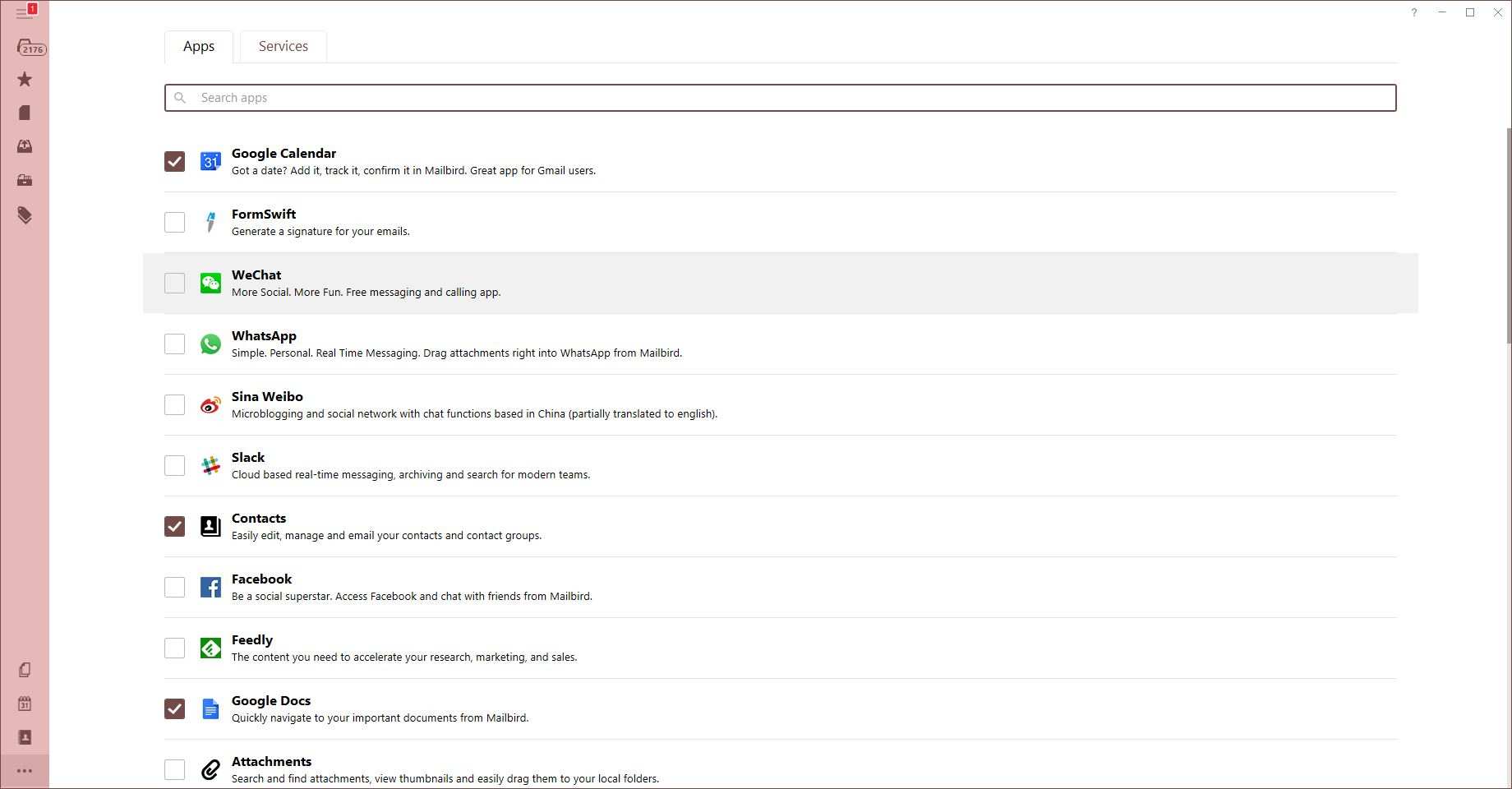Viewport: 1512px width, 789px height.
Task: Select the Feedly title text
Action: coord(252,640)
